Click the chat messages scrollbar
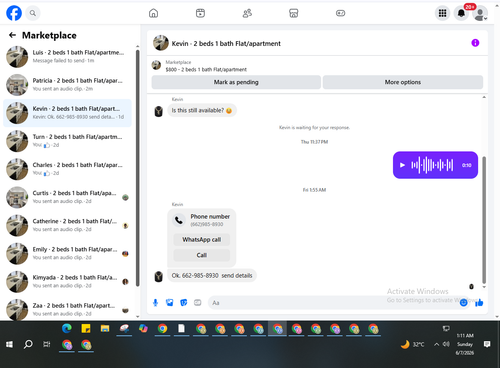This screenshot has width=500, height=368. tap(484, 220)
